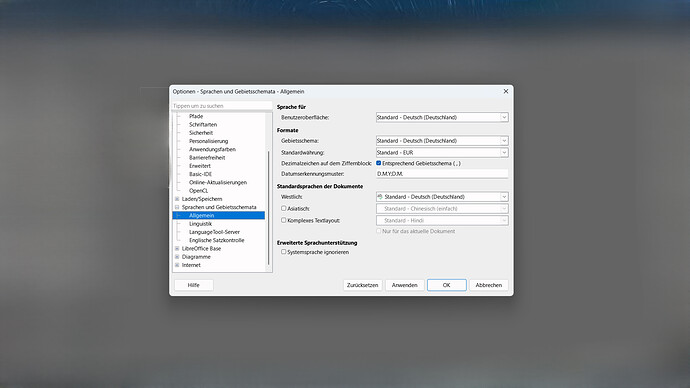Open the Gebietsschema dropdown
Screen dimensions: 690x388
click(x=442, y=141)
